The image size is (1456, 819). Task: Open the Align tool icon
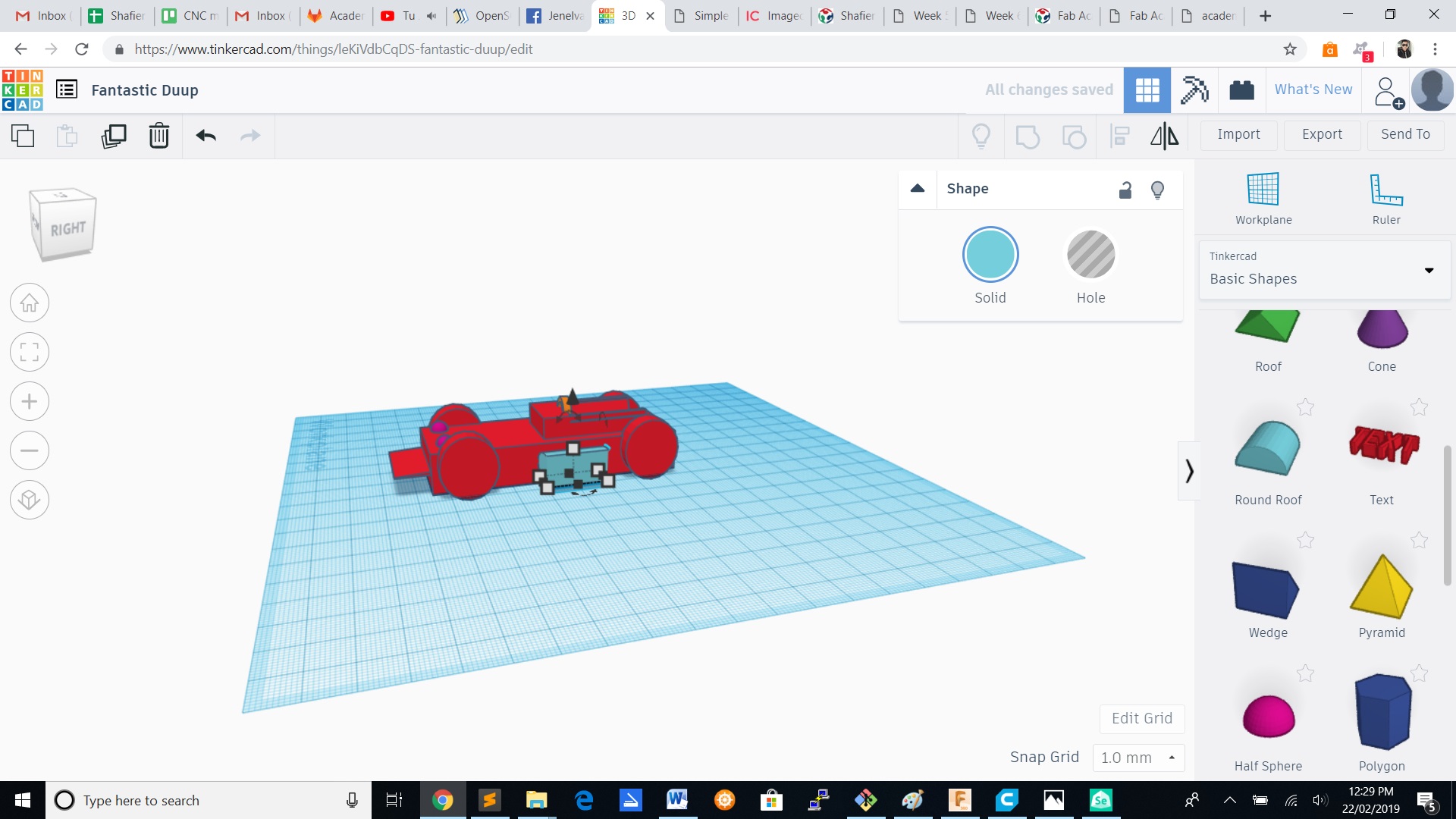[1119, 136]
